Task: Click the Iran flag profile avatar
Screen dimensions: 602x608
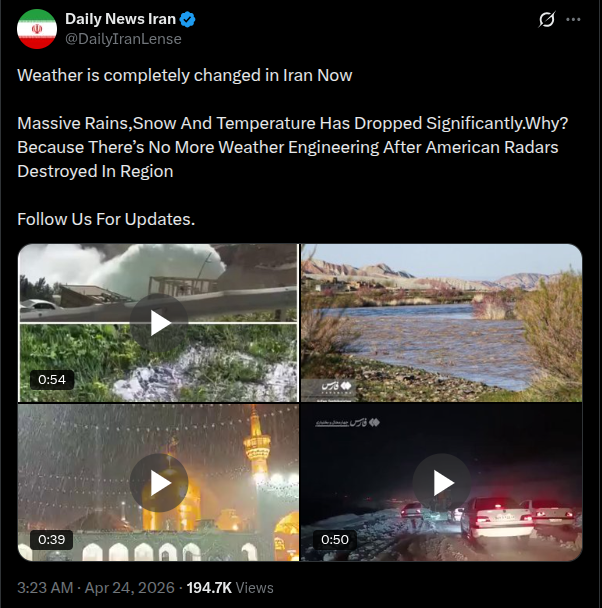Action: pyautogui.click(x=37, y=29)
